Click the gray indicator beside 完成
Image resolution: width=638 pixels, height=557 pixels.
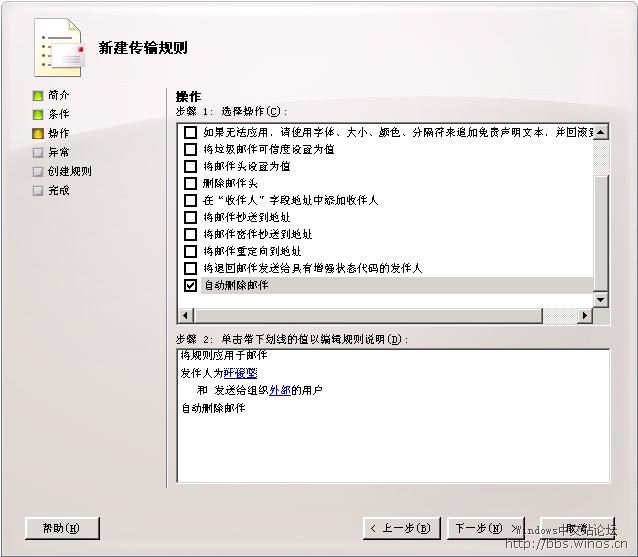pyautogui.click(x=38, y=191)
